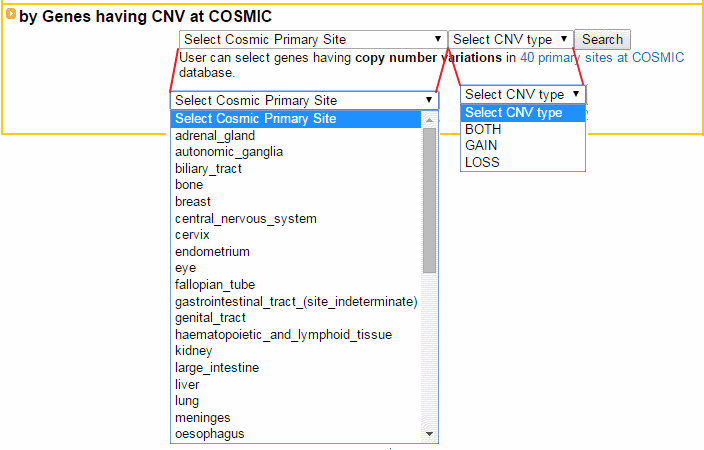
Task: Pick breast in the primary site list
Action: tap(295, 202)
